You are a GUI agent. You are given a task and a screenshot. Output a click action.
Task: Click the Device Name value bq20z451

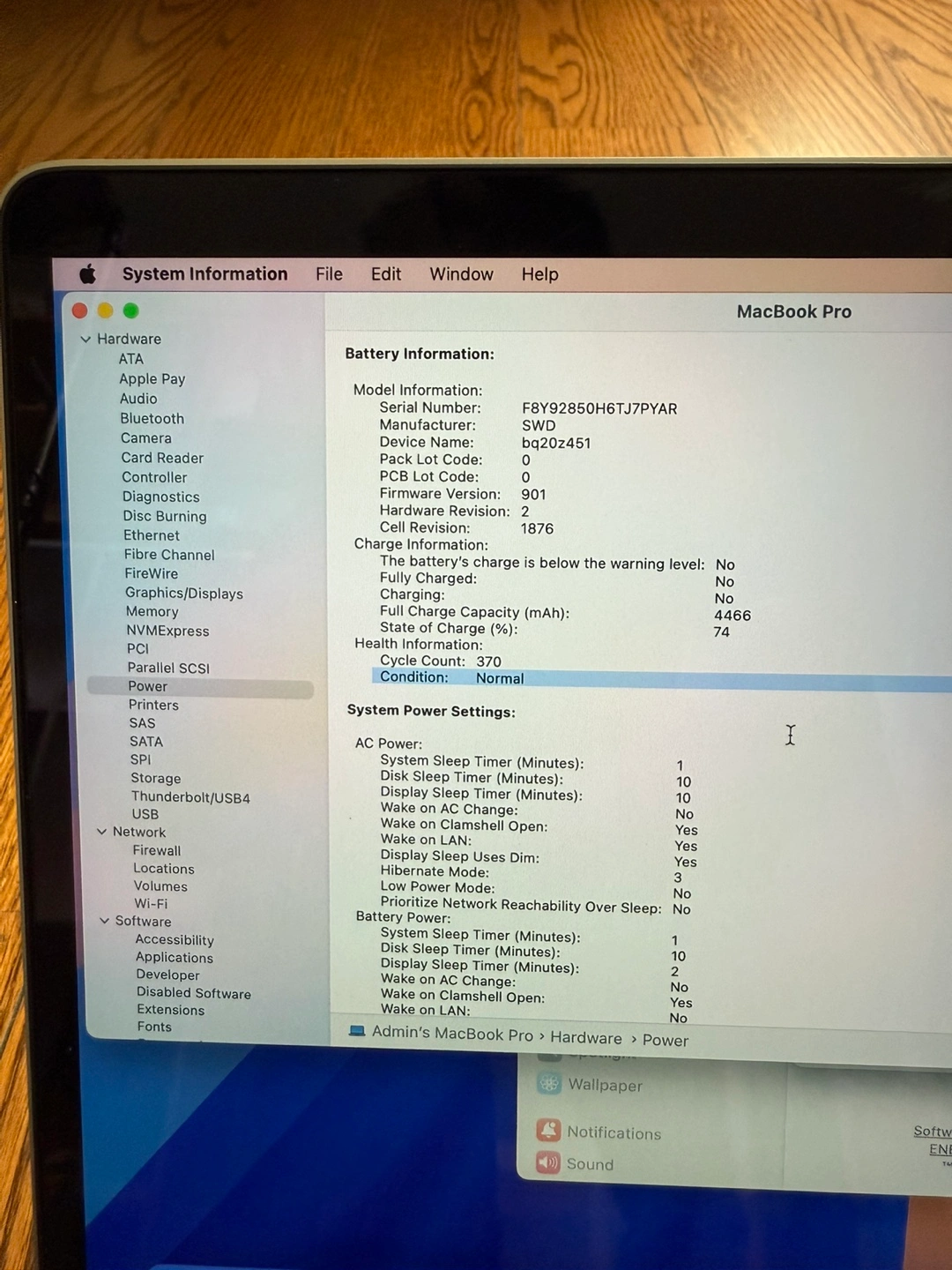point(556,443)
